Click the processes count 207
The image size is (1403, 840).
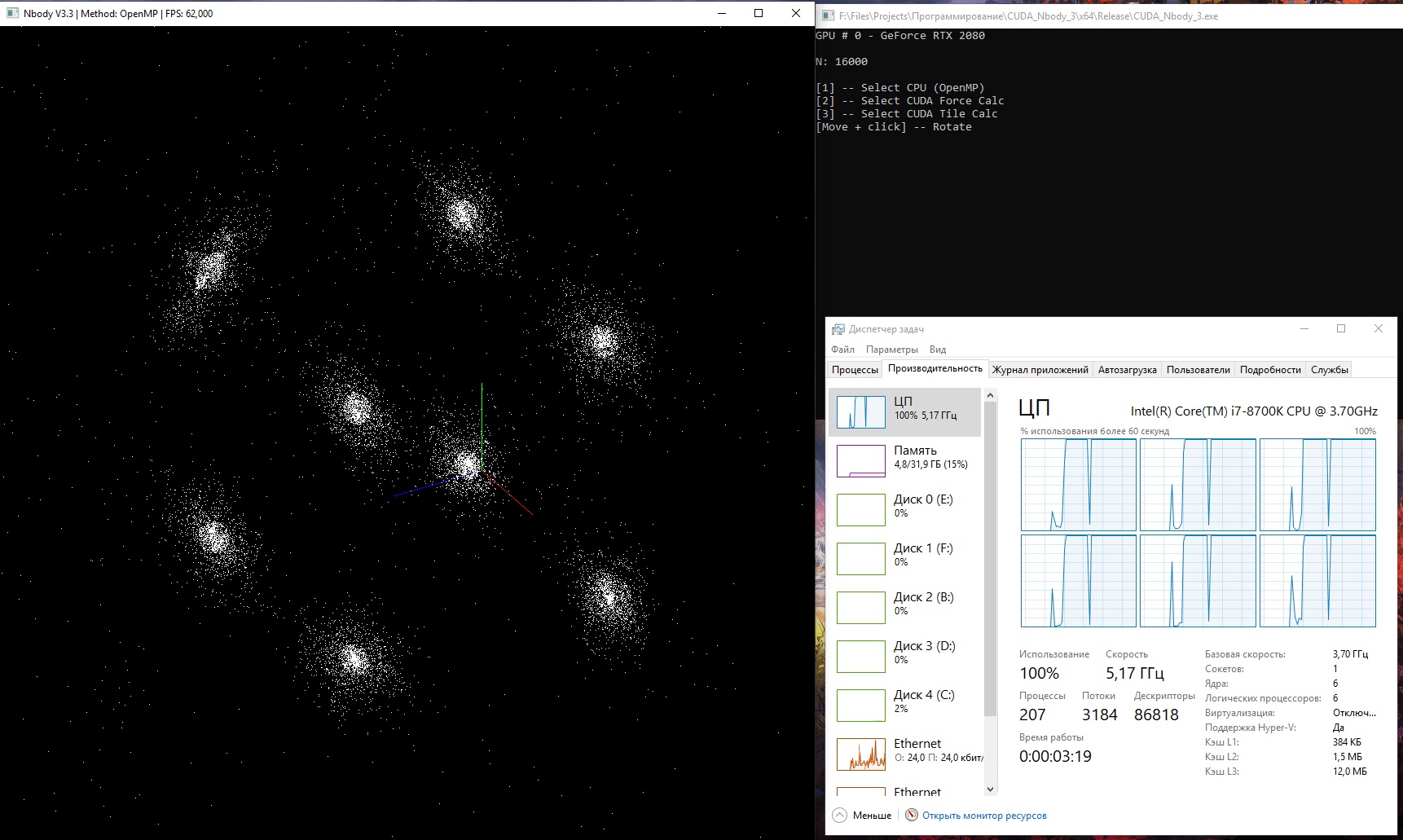click(1032, 715)
